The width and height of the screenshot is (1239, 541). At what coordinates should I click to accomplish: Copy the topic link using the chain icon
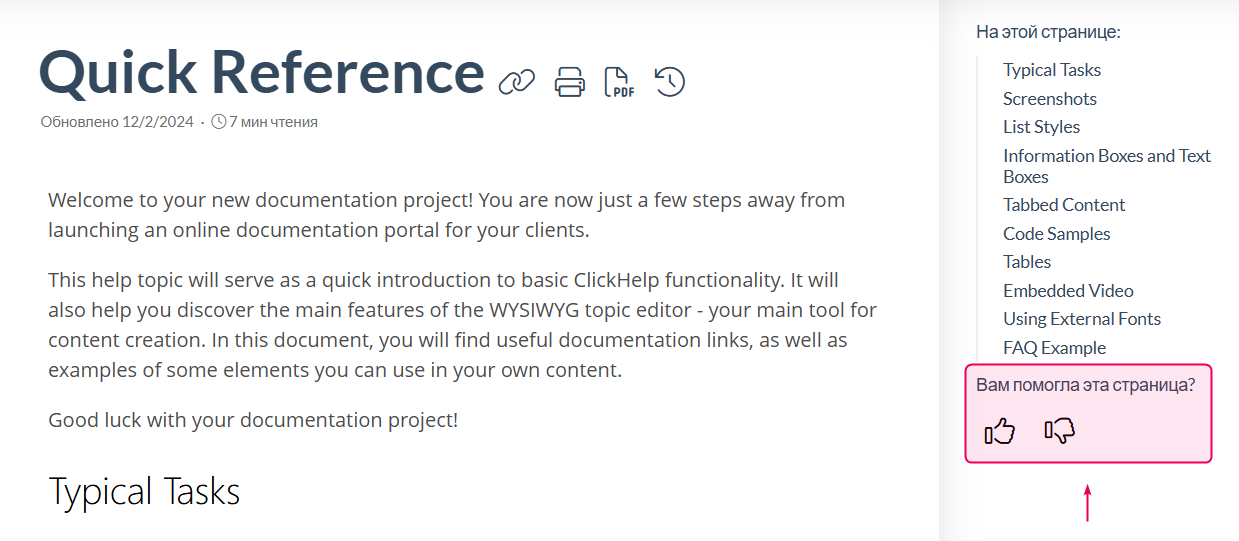[517, 81]
